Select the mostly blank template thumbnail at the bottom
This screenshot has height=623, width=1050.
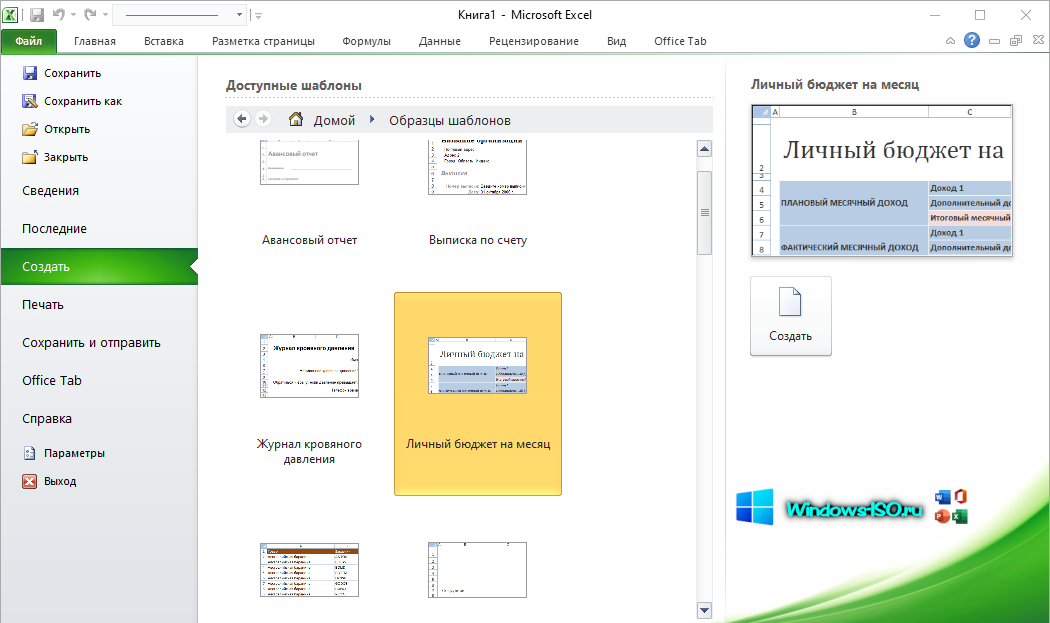pos(477,570)
